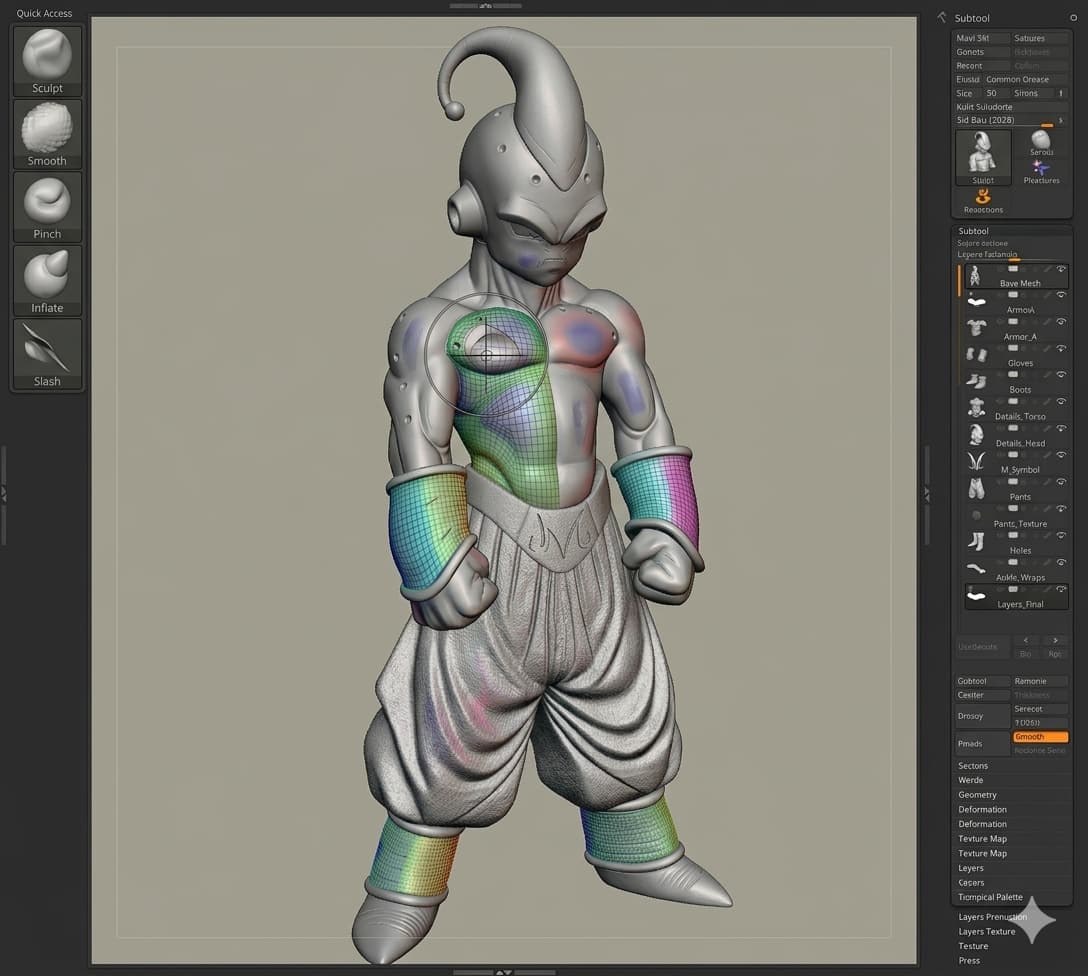This screenshot has height=976, width=1088.
Task: Toggle visibility eye of Bave Mesh
Action: pyautogui.click(x=1061, y=269)
